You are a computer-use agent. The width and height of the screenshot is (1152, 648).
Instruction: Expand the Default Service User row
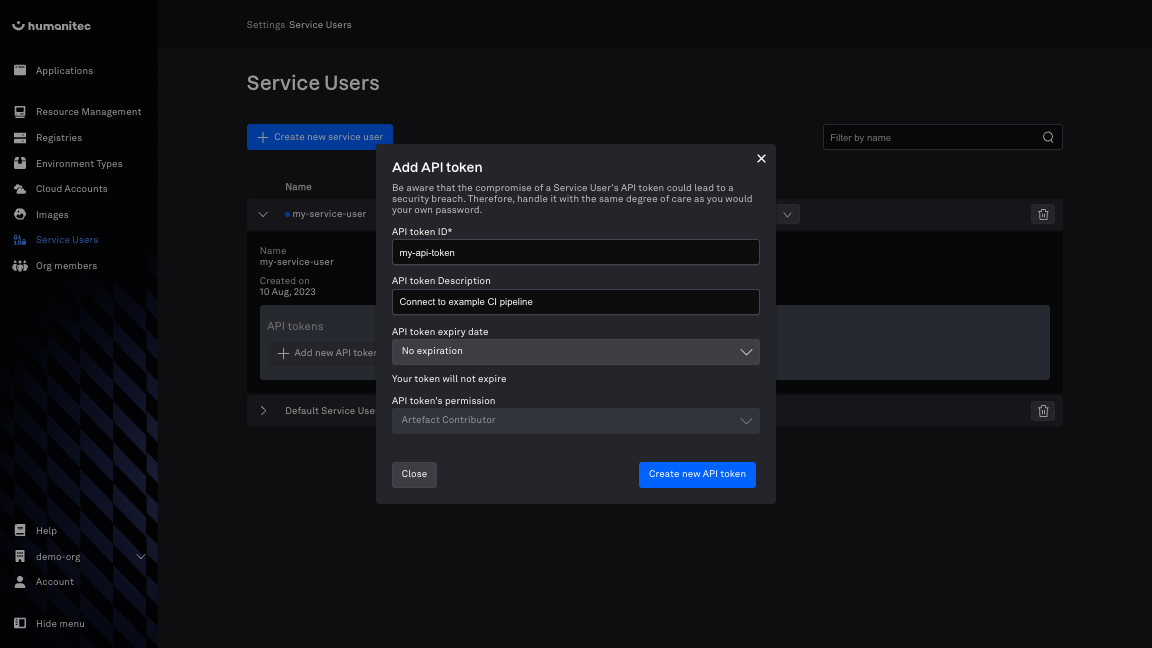pyautogui.click(x=264, y=411)
